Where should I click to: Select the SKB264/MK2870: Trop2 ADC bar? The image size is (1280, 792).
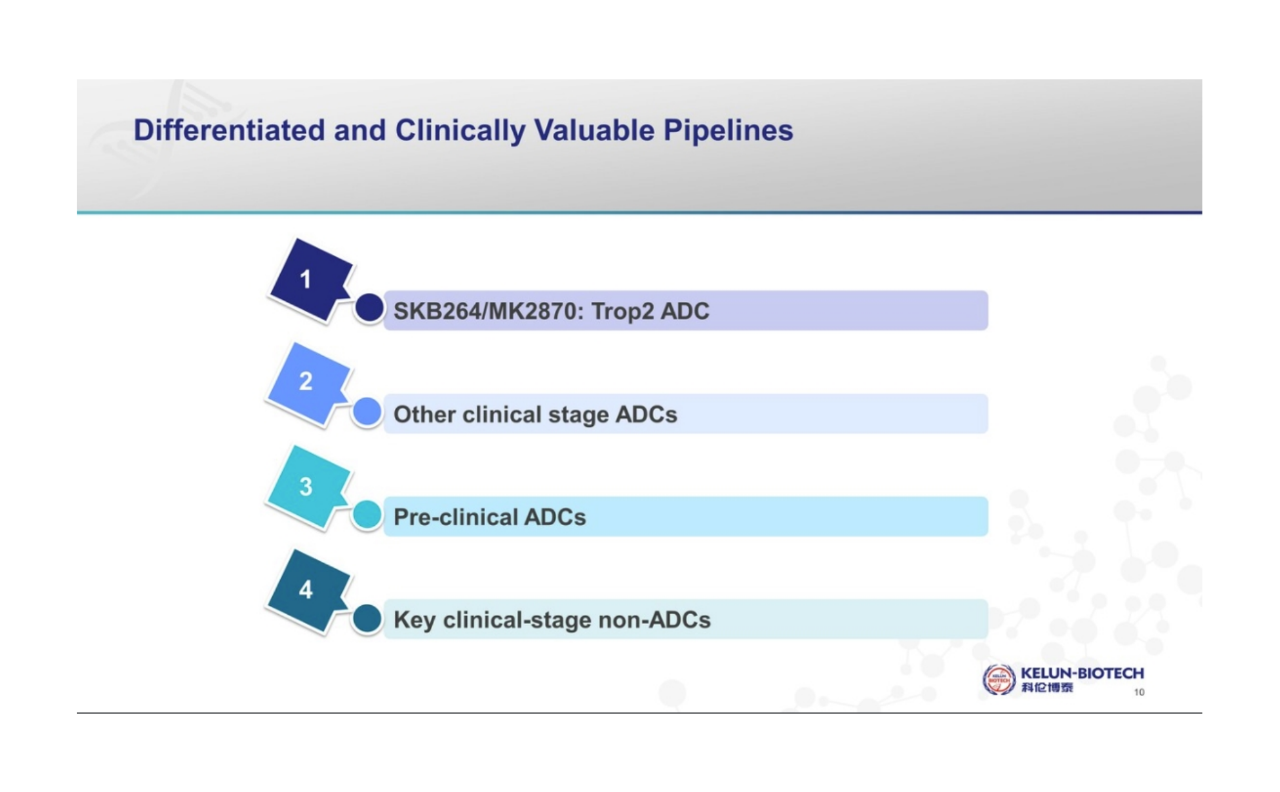coord(686,311)
